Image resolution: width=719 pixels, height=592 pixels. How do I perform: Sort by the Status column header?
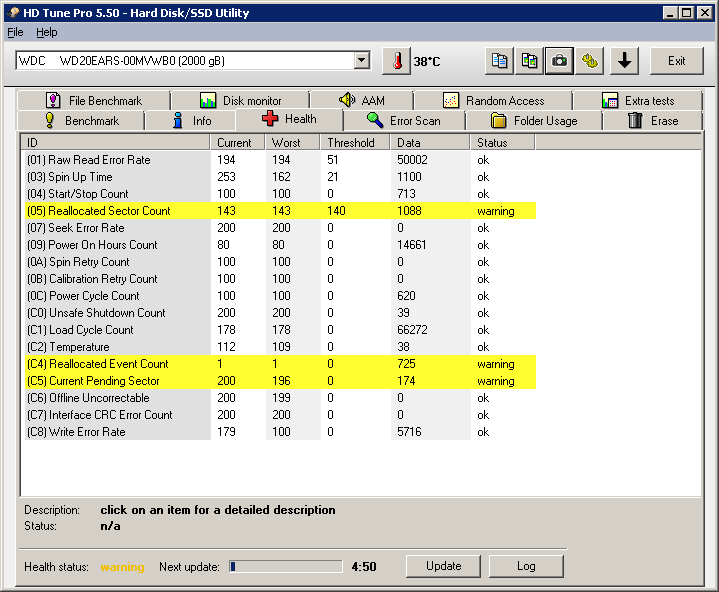tap(503, 143)
